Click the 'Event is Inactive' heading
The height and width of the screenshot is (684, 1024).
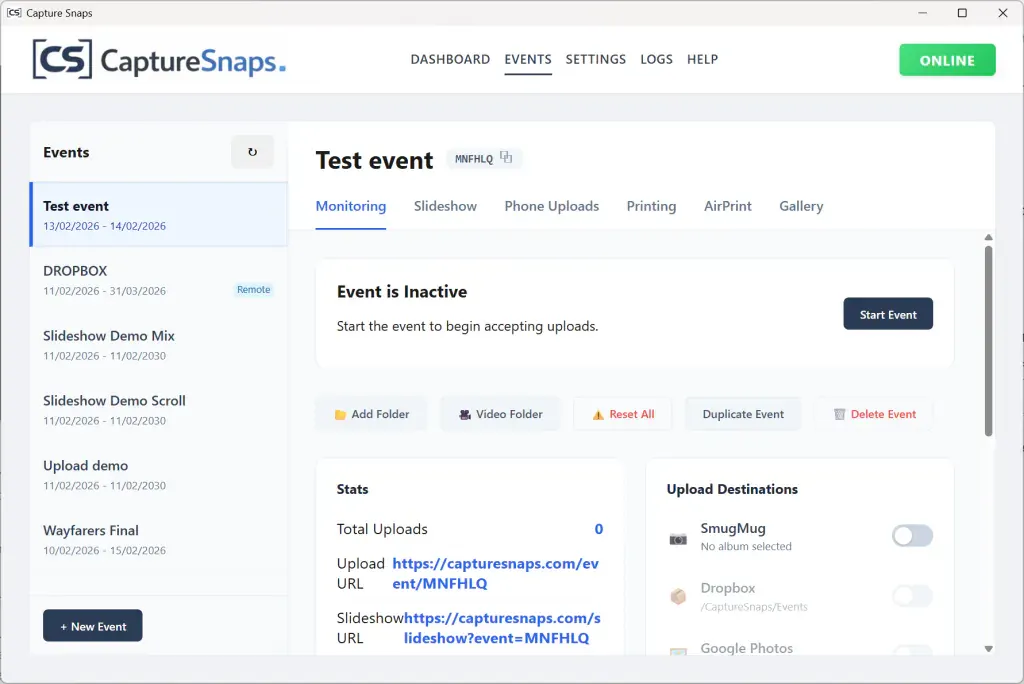tap(402, 292)
